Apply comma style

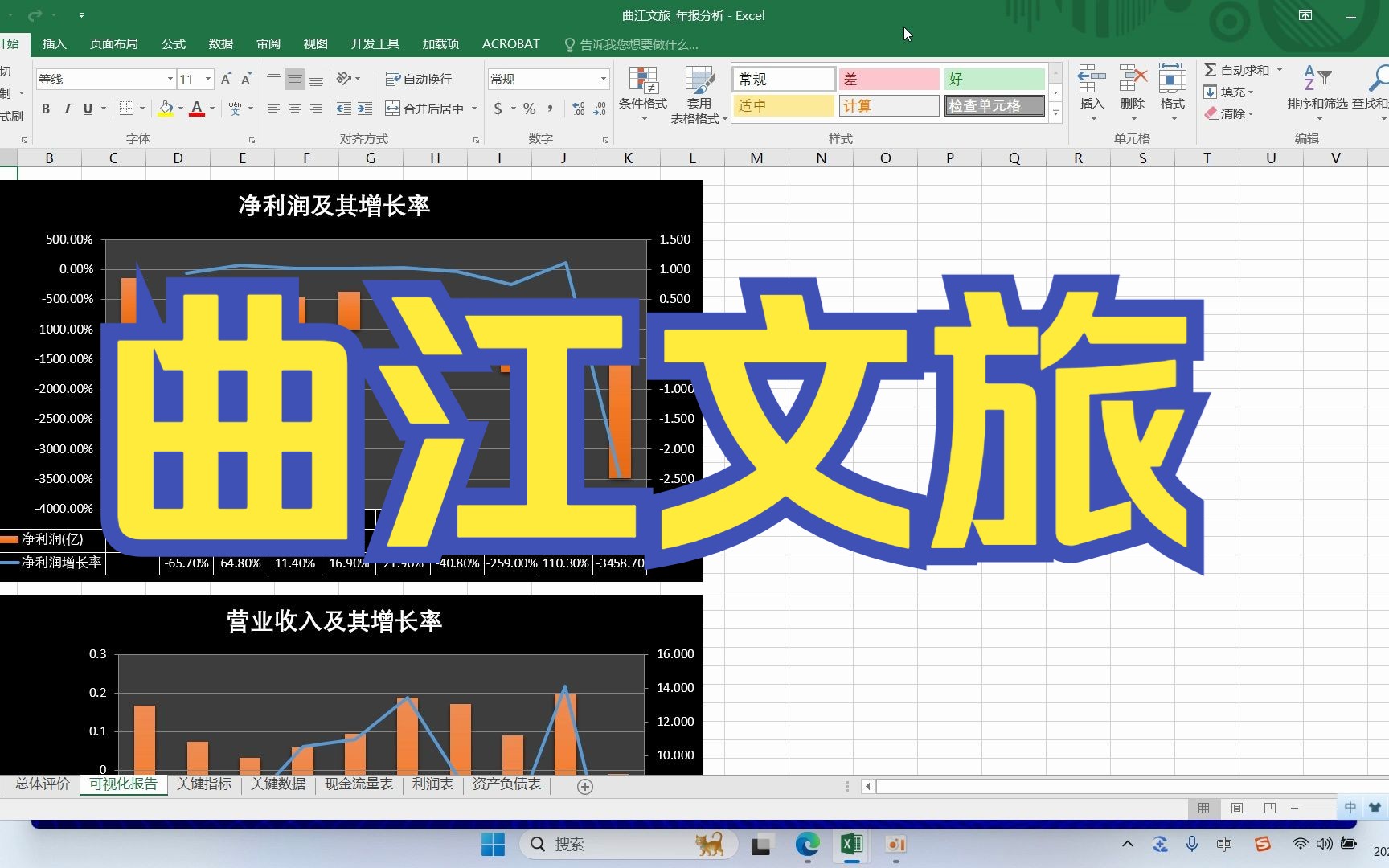pos(551,108)
